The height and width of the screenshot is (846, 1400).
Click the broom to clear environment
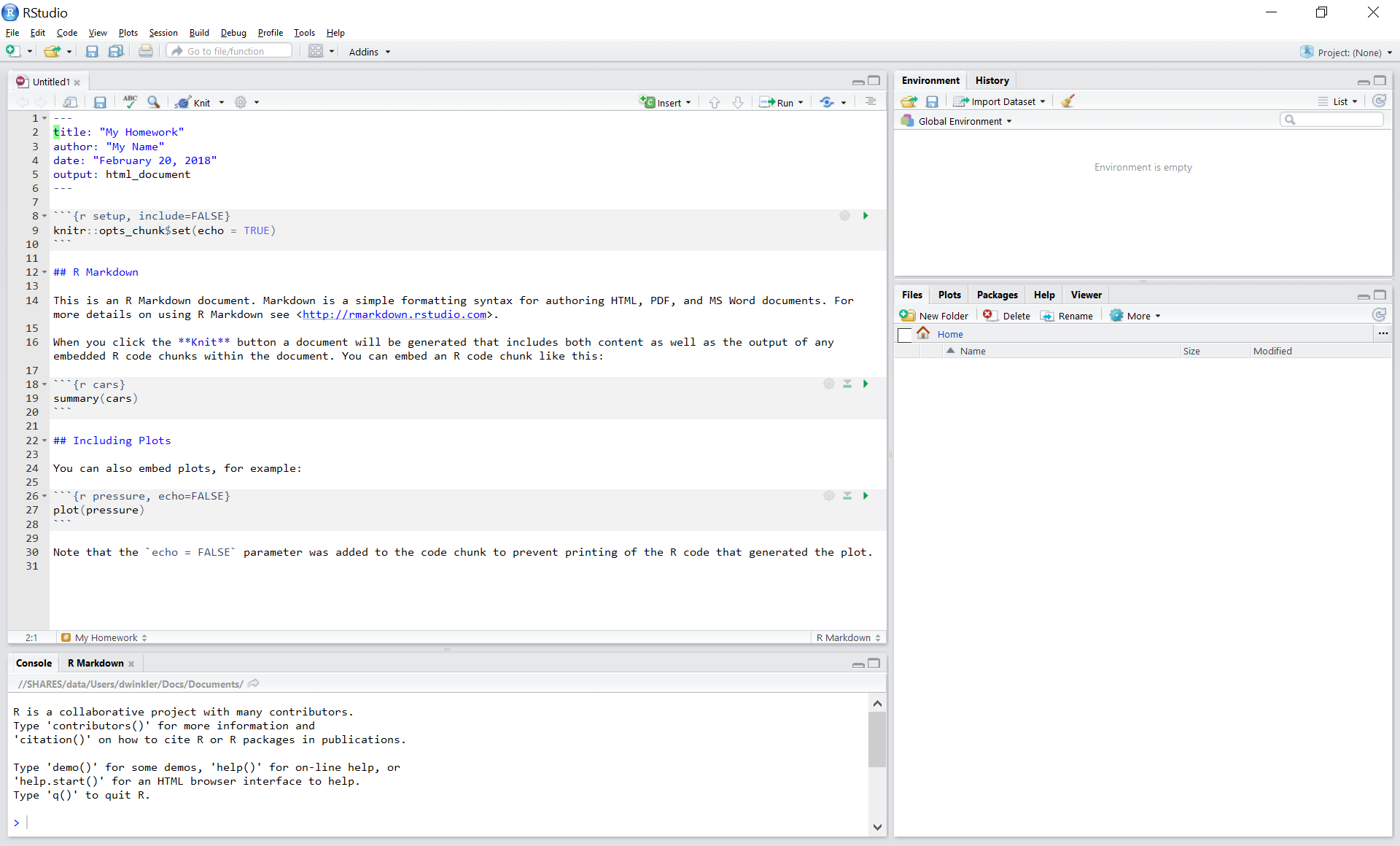point(1067,101)
